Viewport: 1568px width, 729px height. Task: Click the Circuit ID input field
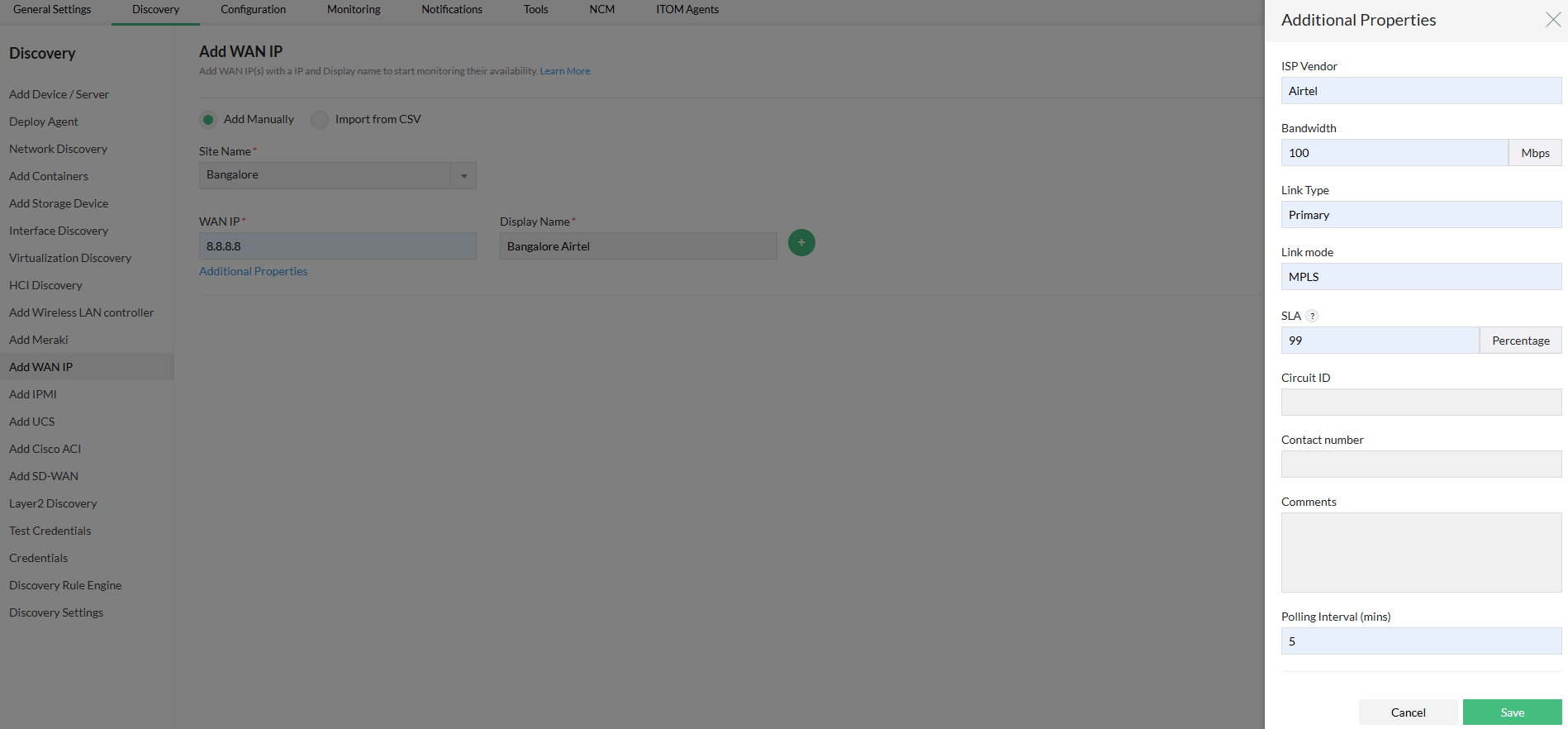tap(1421, 403)
